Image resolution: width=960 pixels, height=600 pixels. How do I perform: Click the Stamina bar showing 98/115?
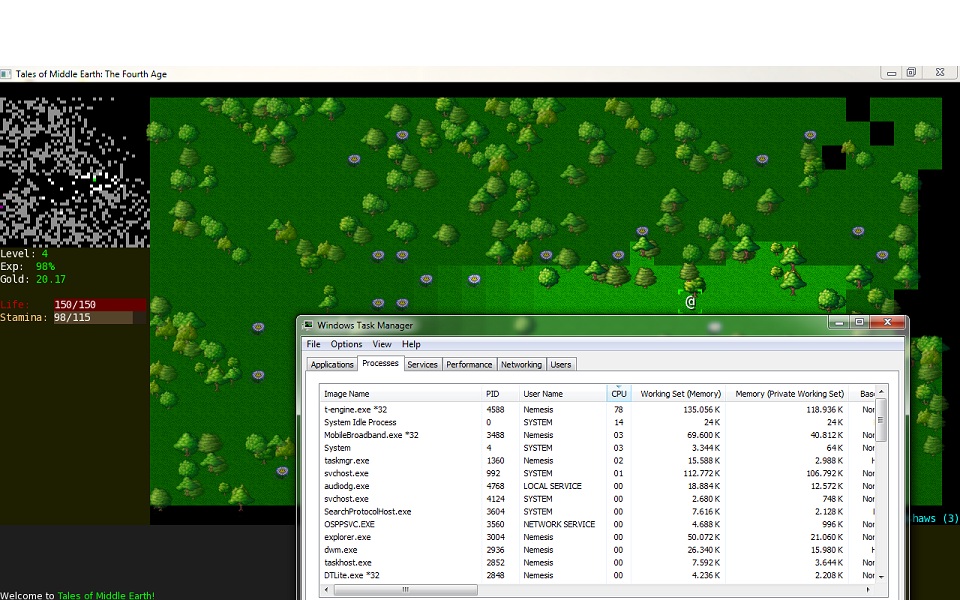[100, 317]
